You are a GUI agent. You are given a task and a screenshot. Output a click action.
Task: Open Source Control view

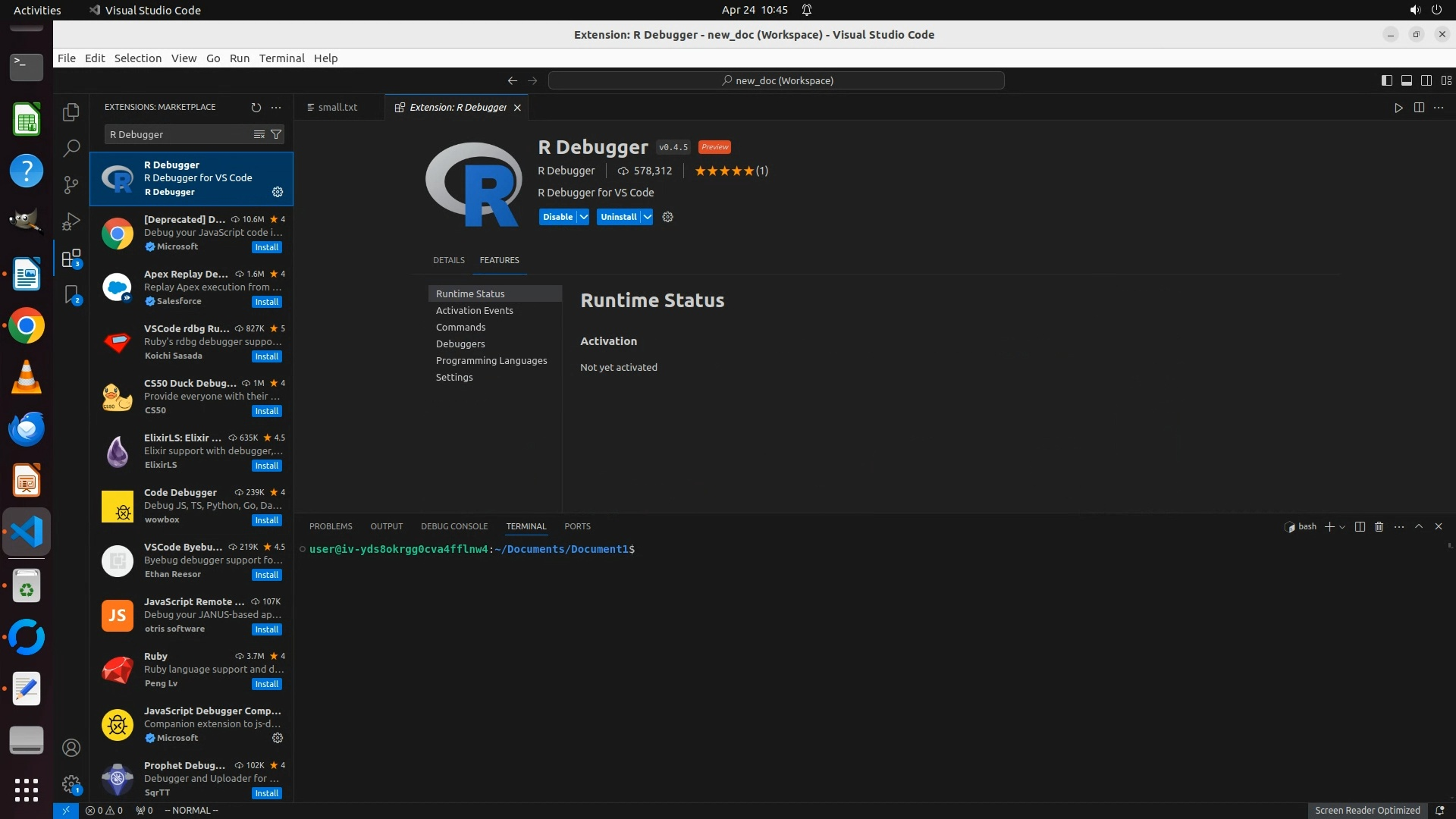[71, 184]
